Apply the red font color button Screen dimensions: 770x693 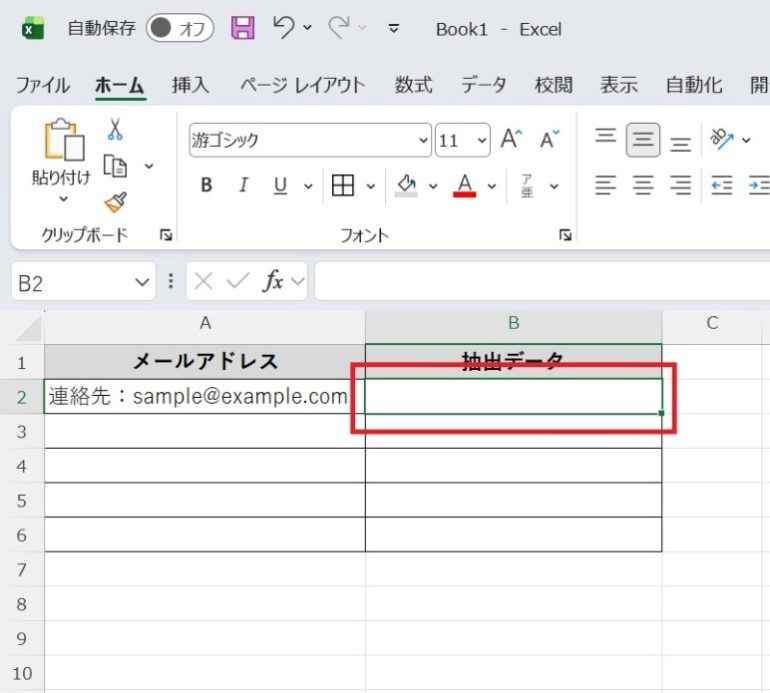pyautogui.click(x=465, y=186)
